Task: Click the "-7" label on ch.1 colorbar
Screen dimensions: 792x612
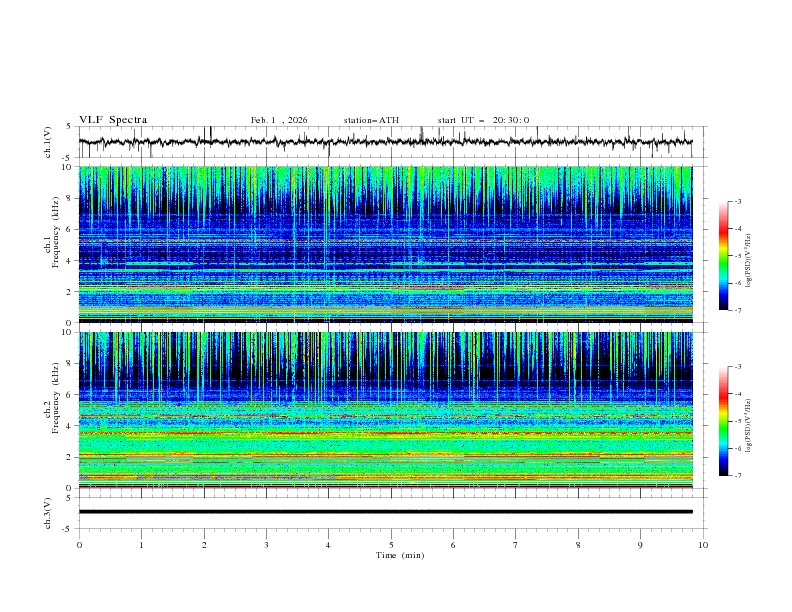Action: pyautogui.click(x=737, y=310)
